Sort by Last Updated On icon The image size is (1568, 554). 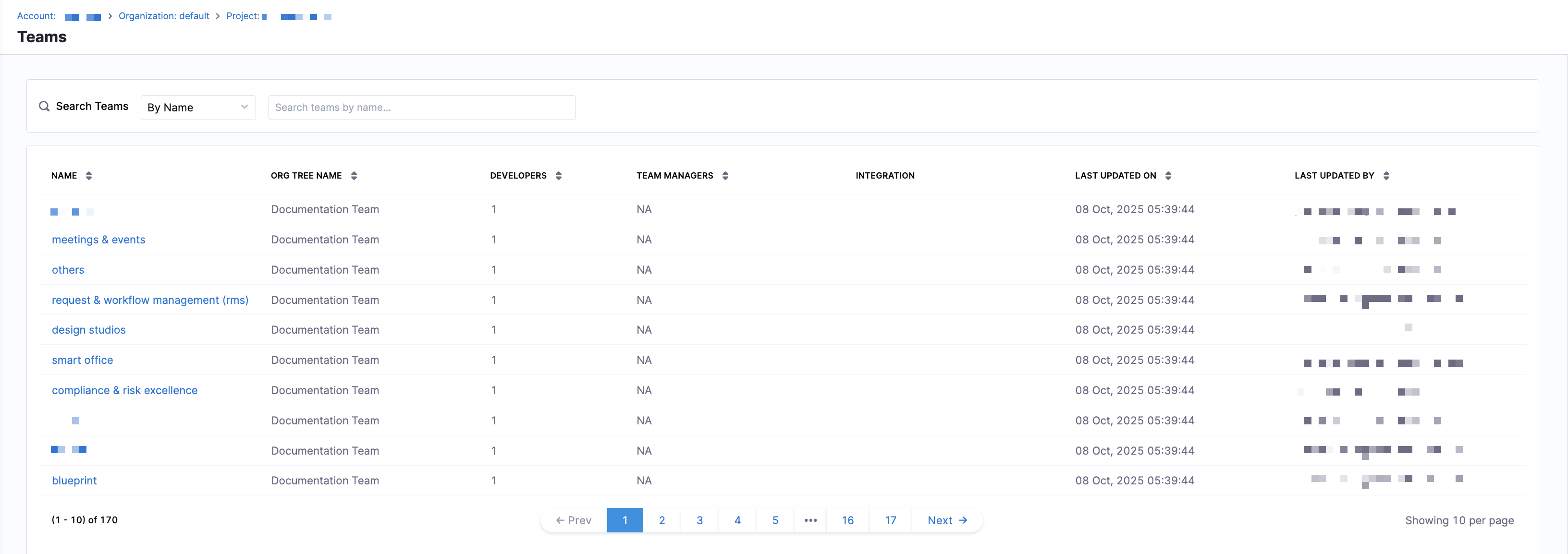pos(1167,176)
